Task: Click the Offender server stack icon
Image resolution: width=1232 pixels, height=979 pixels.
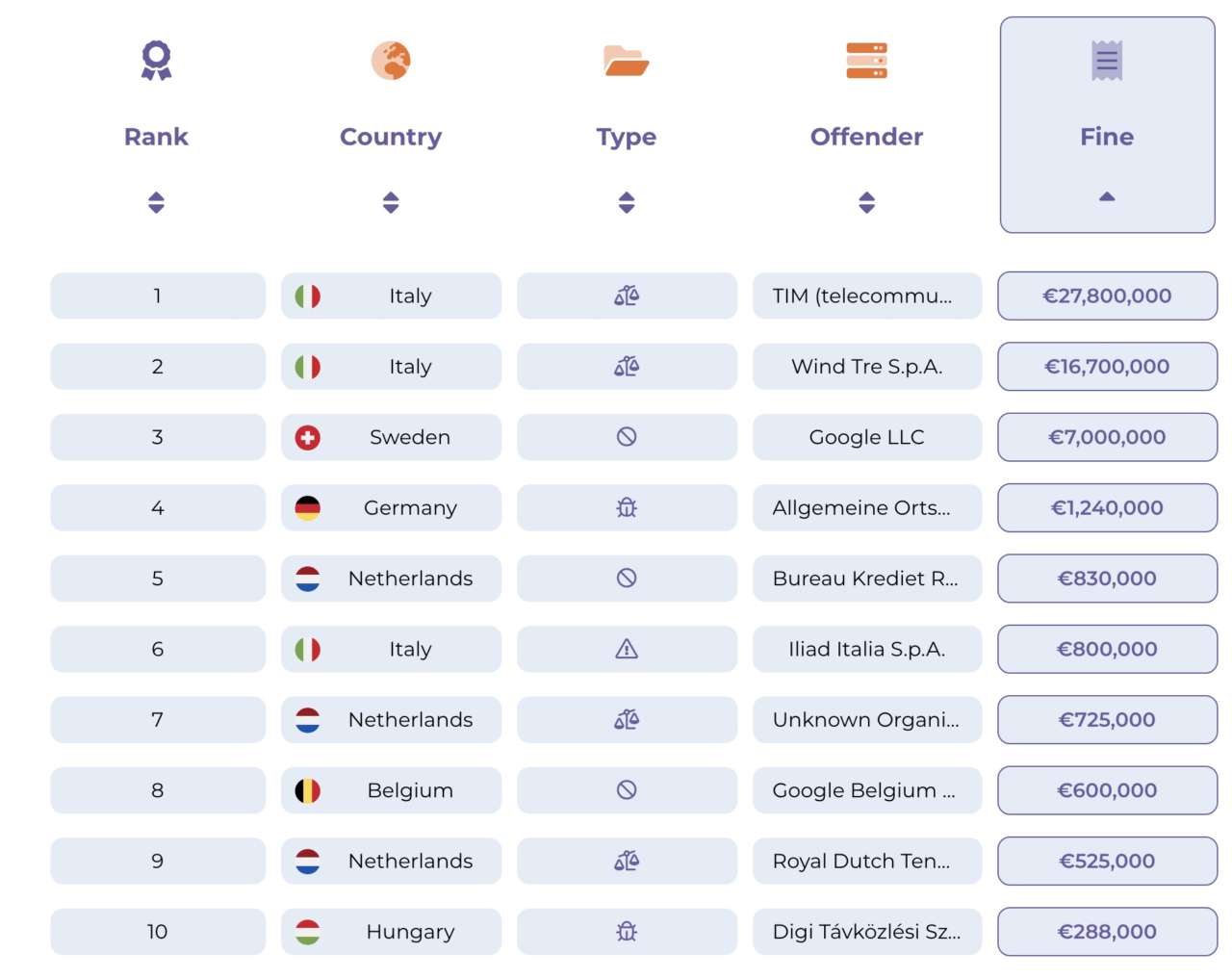Action: [x=866, y=60]
